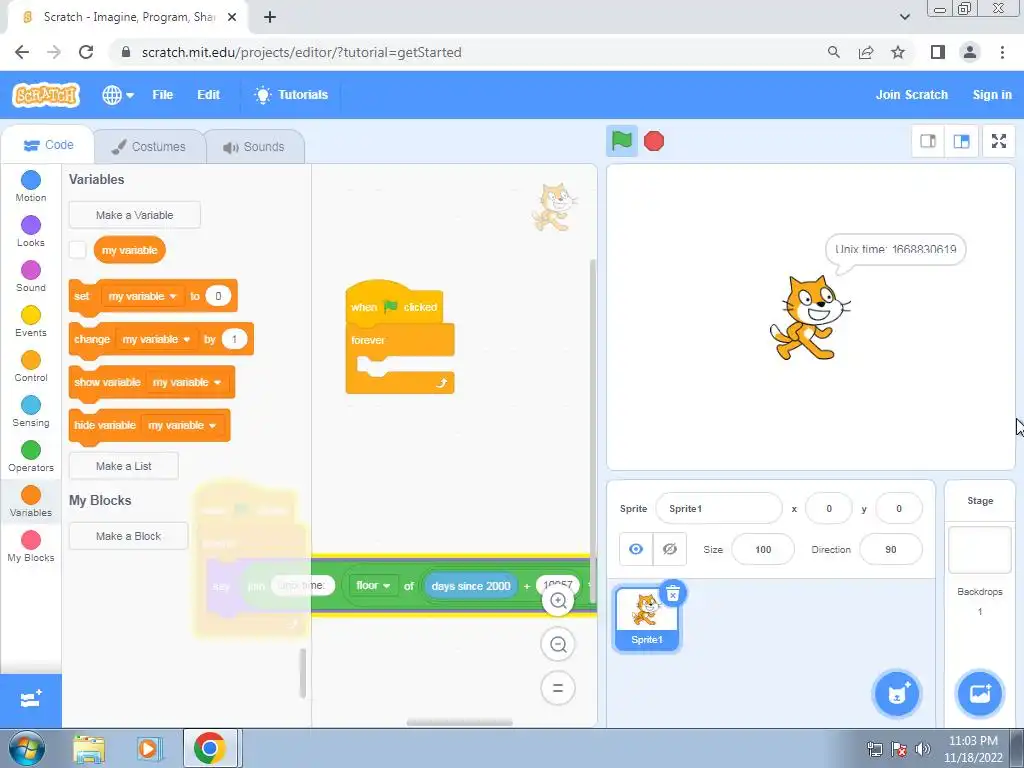
Task: Open the Control blocks category
Action: [31, 366]
